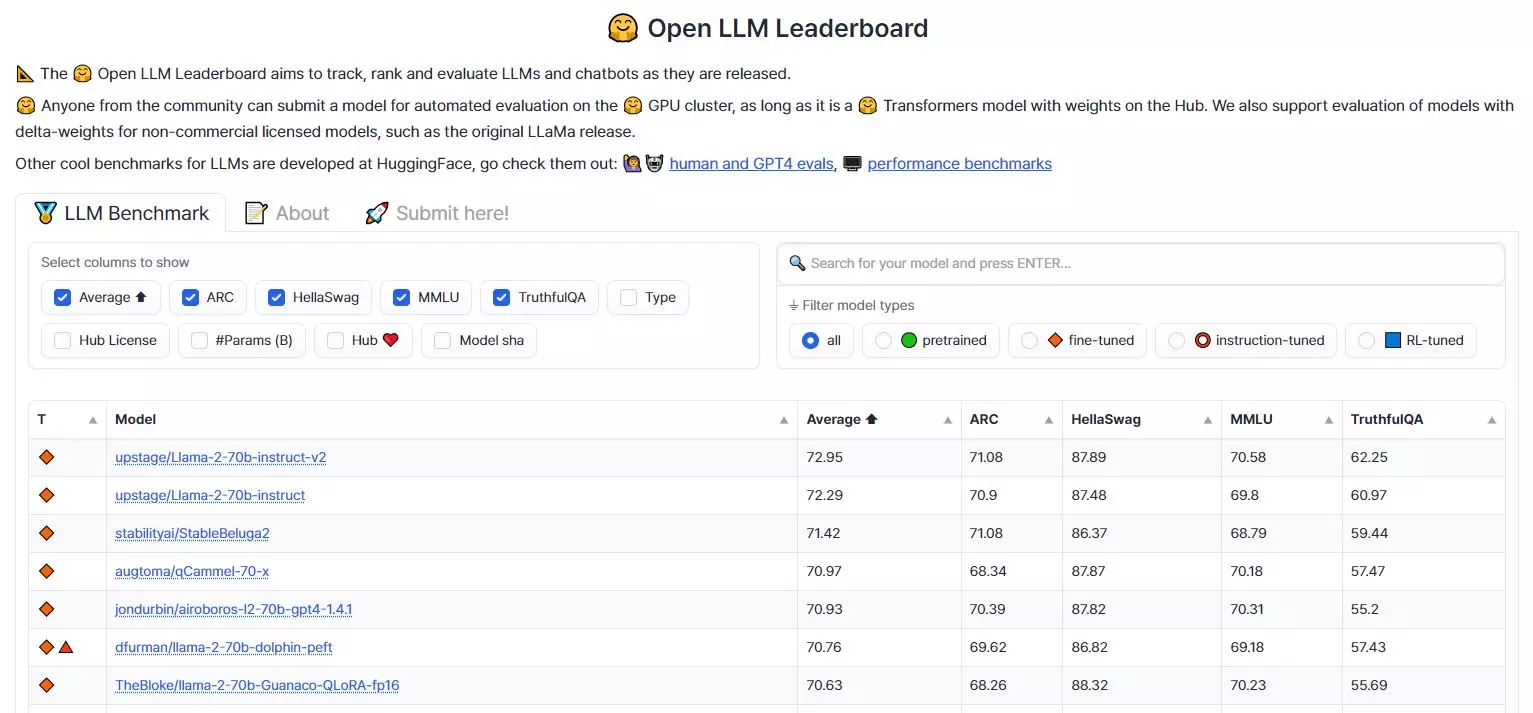Select the pretrained model type filter
Image resolution: width=1533 pixels, height=713 pixels.
pos(883,340)
